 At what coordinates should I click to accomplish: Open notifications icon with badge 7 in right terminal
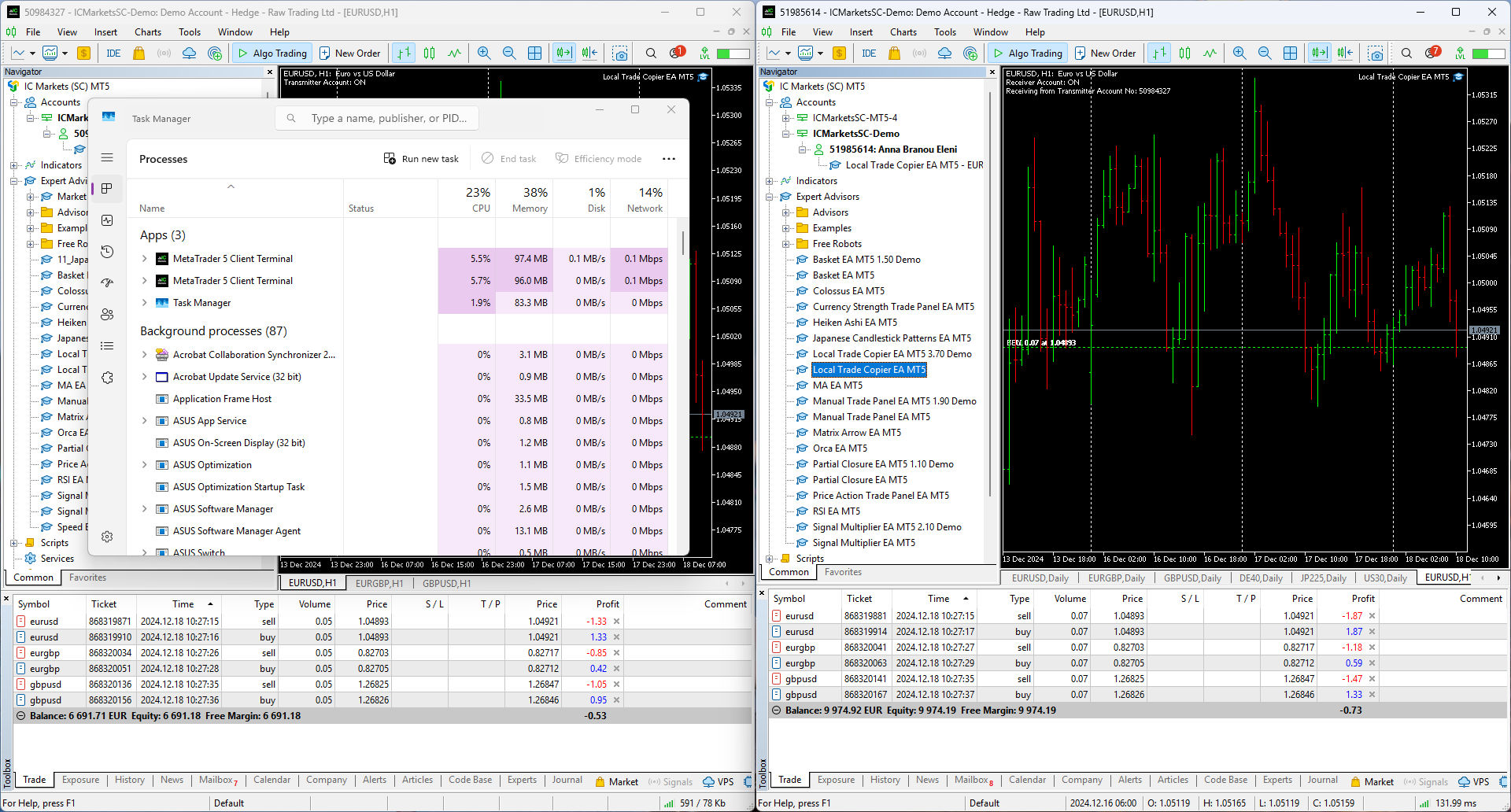click(1432, 53)
